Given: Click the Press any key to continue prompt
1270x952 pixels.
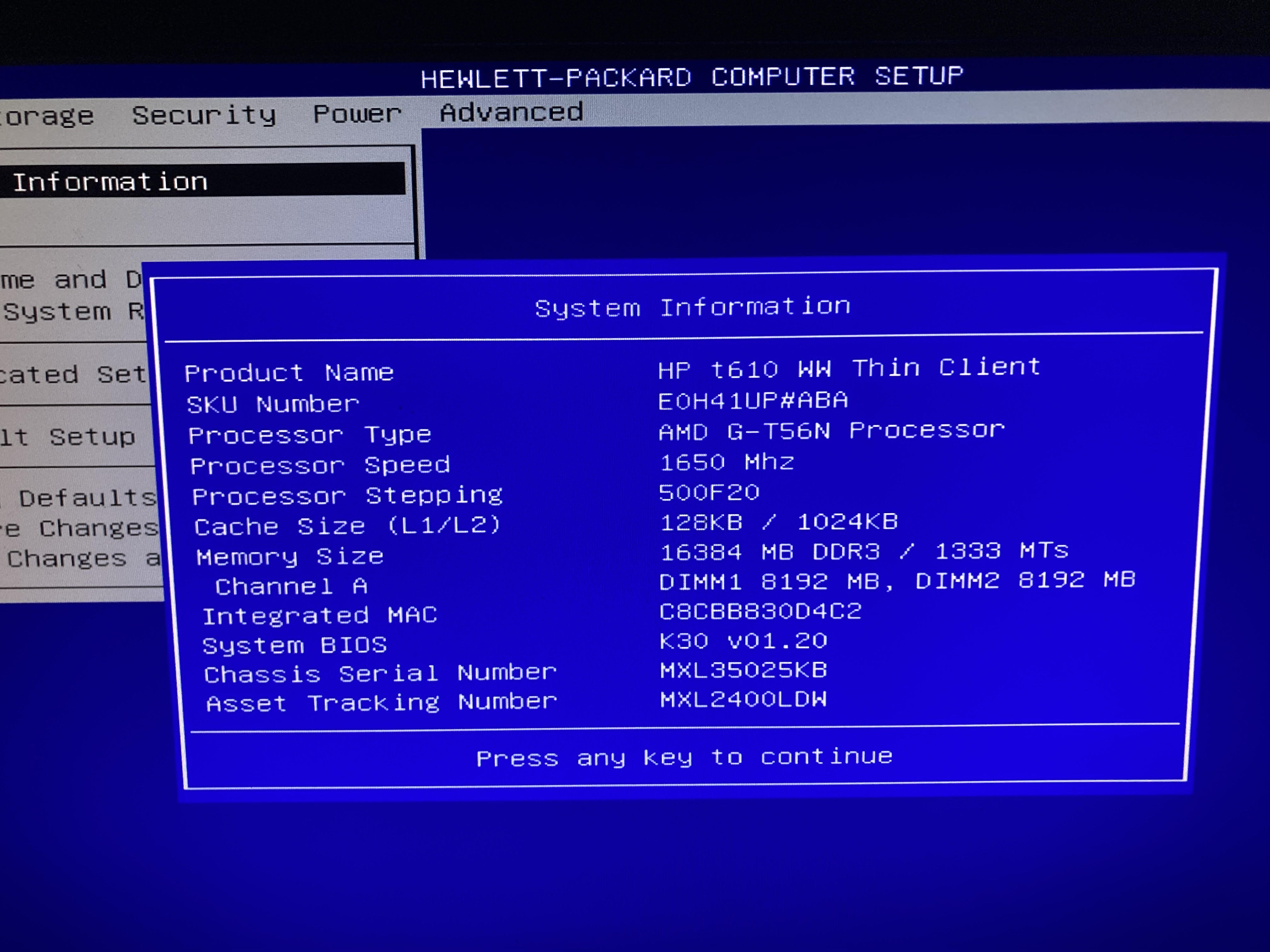Looking at the screenshot, I should click(x=684, y=757).
